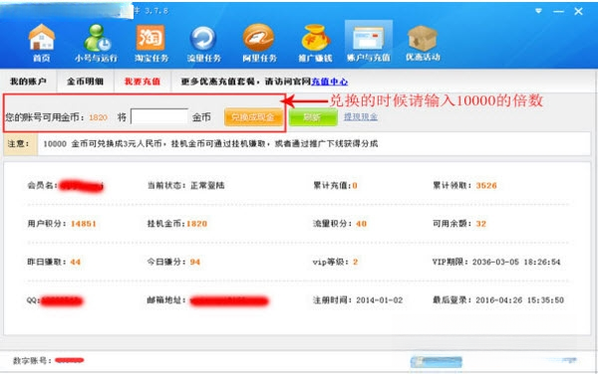The image size is (598, 374).
Task: Focus the 金币 amount input field
Action: point(159,116)
